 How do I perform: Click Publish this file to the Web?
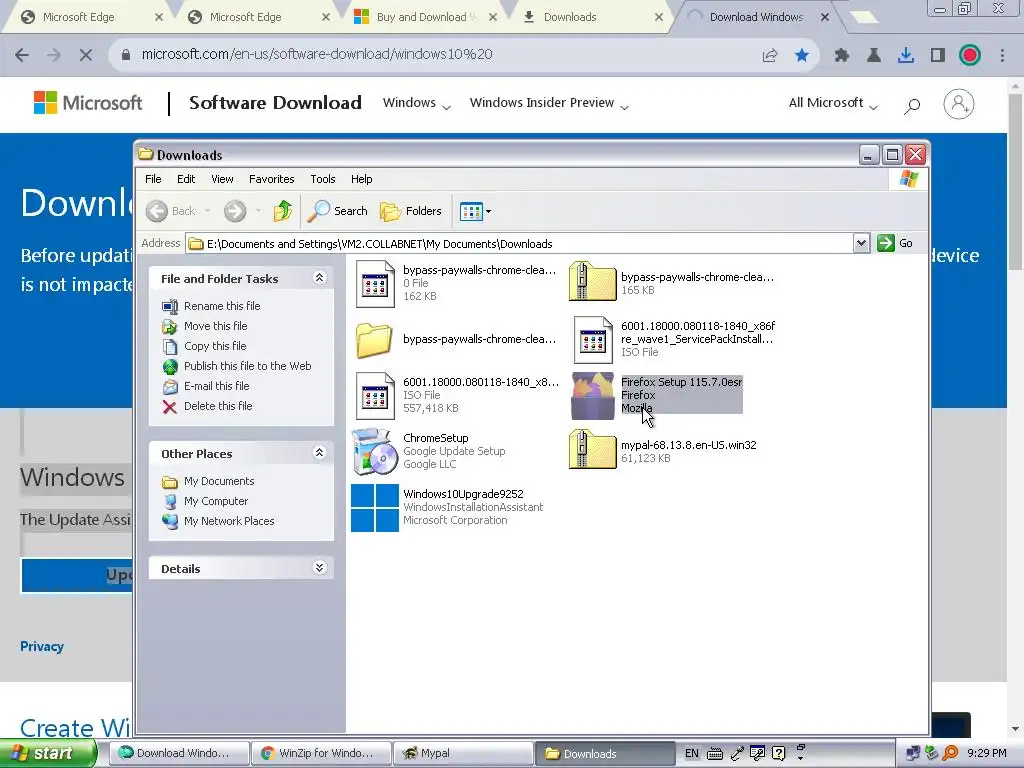236,366
